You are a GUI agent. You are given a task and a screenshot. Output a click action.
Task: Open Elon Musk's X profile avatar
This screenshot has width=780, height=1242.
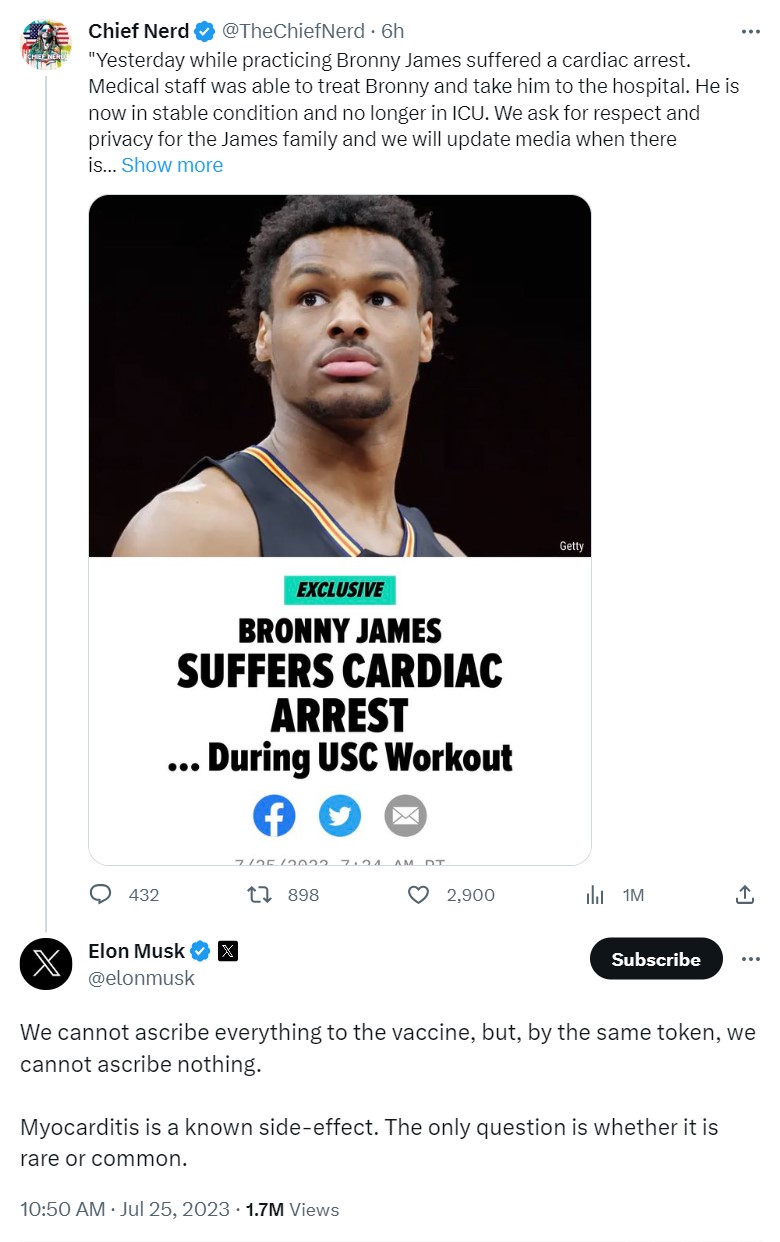[46, 964]
